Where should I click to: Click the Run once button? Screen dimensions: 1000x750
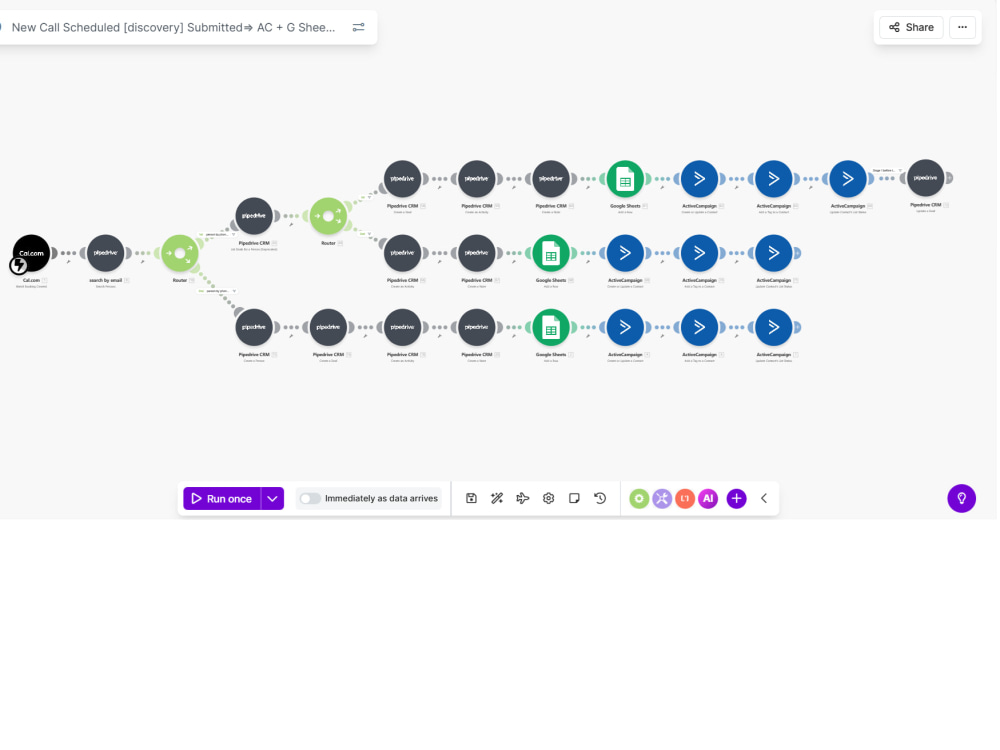222,499
